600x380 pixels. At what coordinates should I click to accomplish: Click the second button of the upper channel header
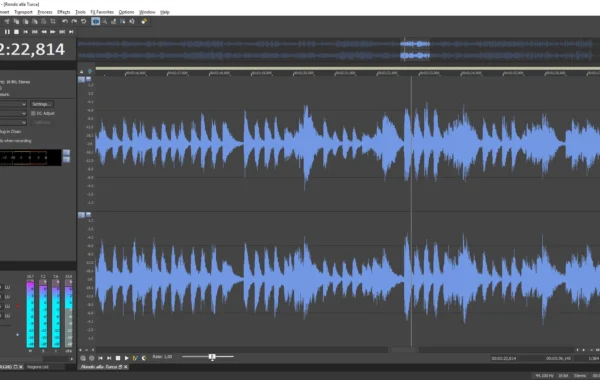click(88, 79)
